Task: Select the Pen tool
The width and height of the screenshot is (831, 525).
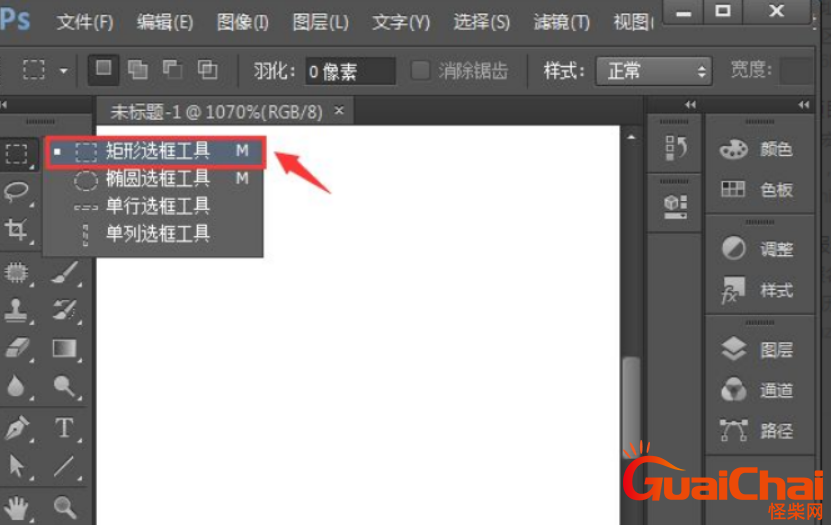Action: coord(17,428)
